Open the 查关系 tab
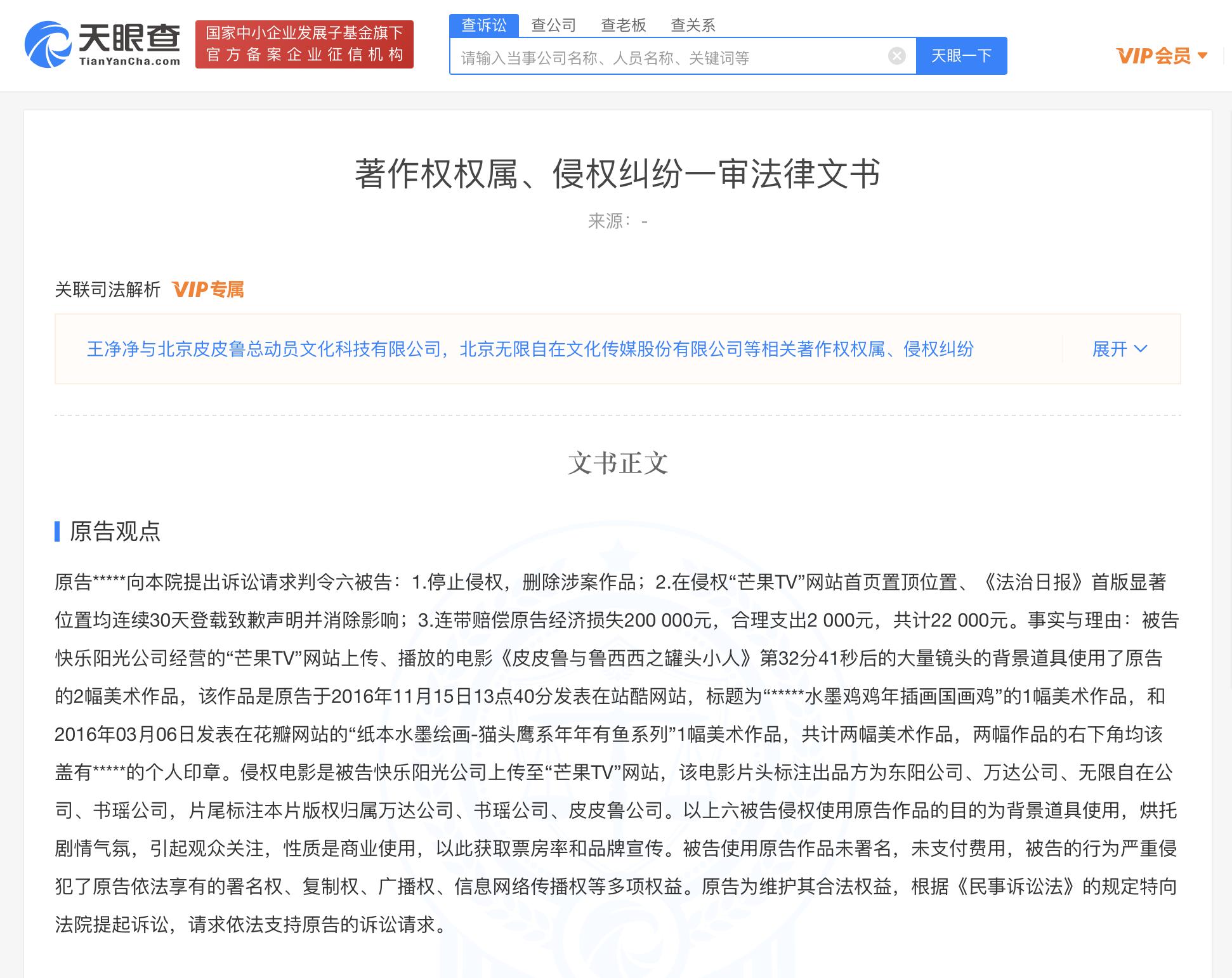 [693, 25]
